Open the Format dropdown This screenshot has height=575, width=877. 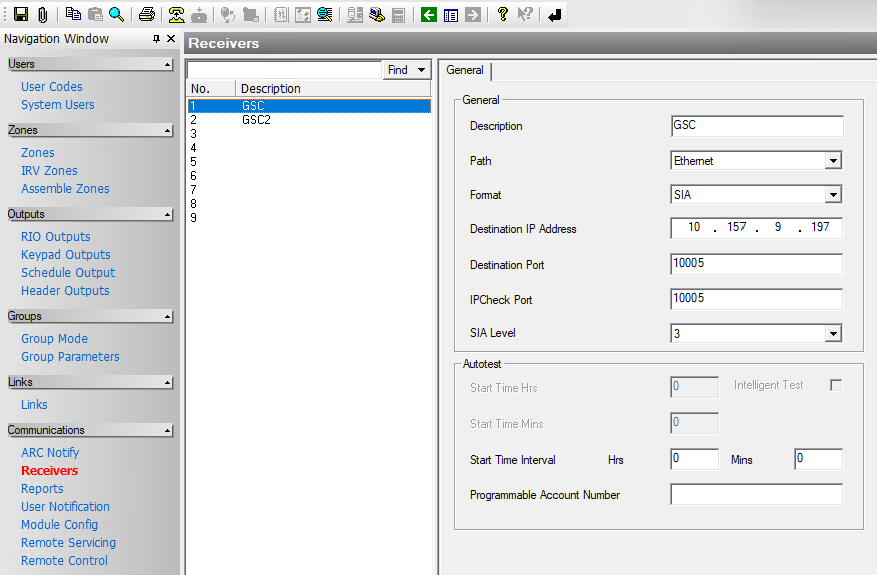click(833, 195)
